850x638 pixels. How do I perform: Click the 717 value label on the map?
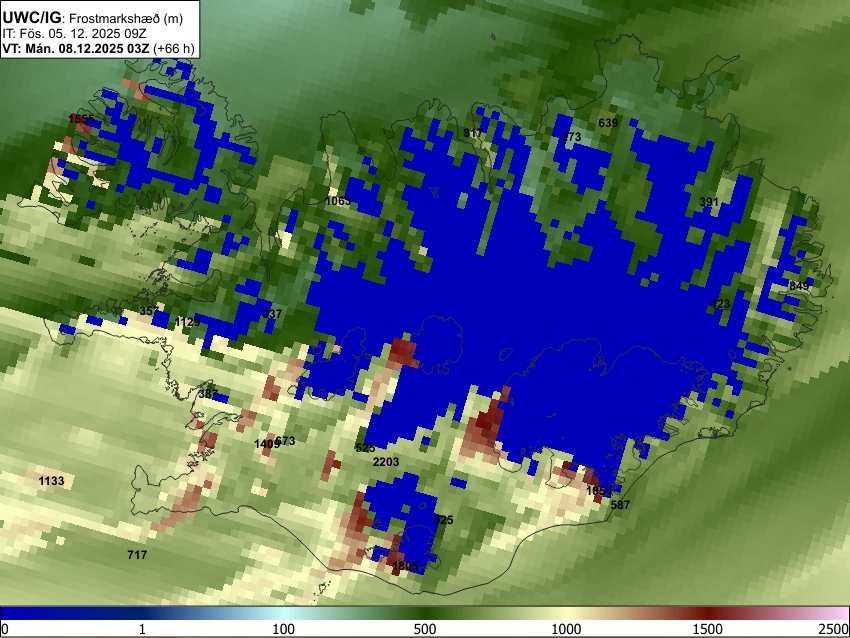tap(137, 555)
